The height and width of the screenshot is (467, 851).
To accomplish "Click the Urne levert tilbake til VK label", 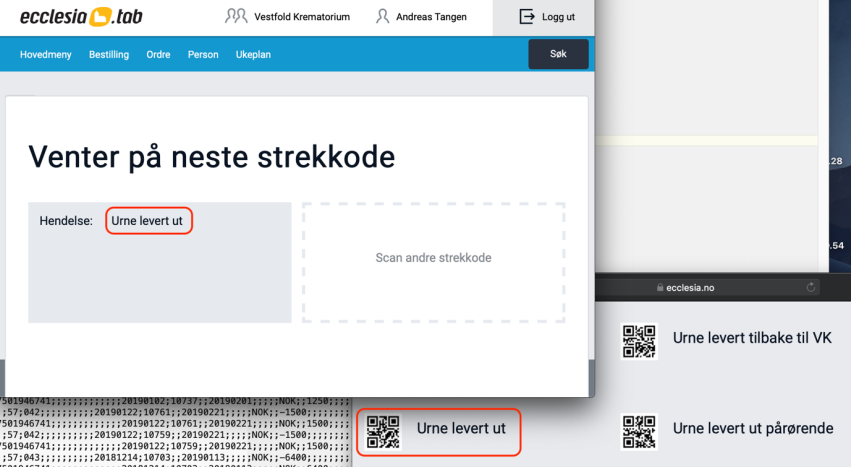I will 752,338.
